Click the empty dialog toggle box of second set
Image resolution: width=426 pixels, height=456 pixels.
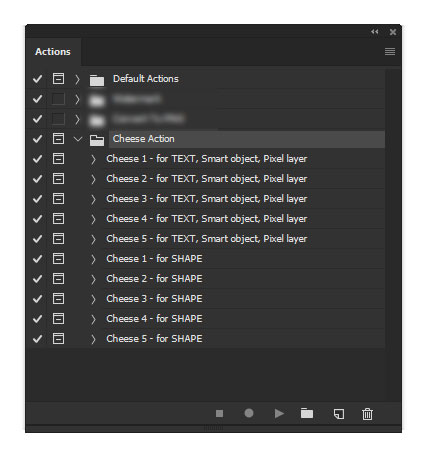coord(58,99)
